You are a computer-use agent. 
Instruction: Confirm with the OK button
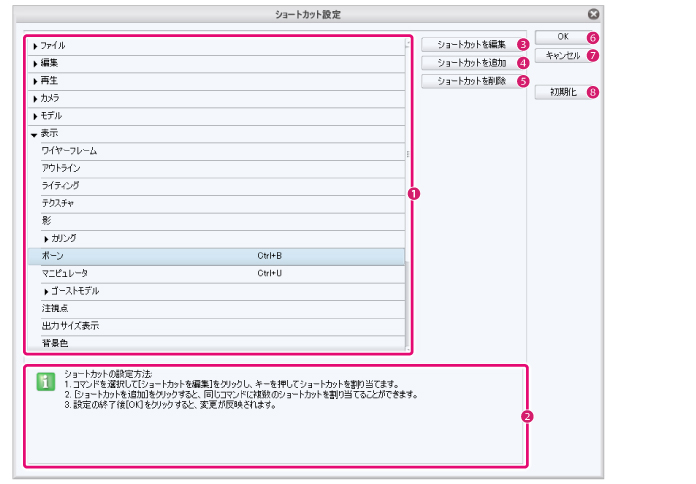(563, 37)
